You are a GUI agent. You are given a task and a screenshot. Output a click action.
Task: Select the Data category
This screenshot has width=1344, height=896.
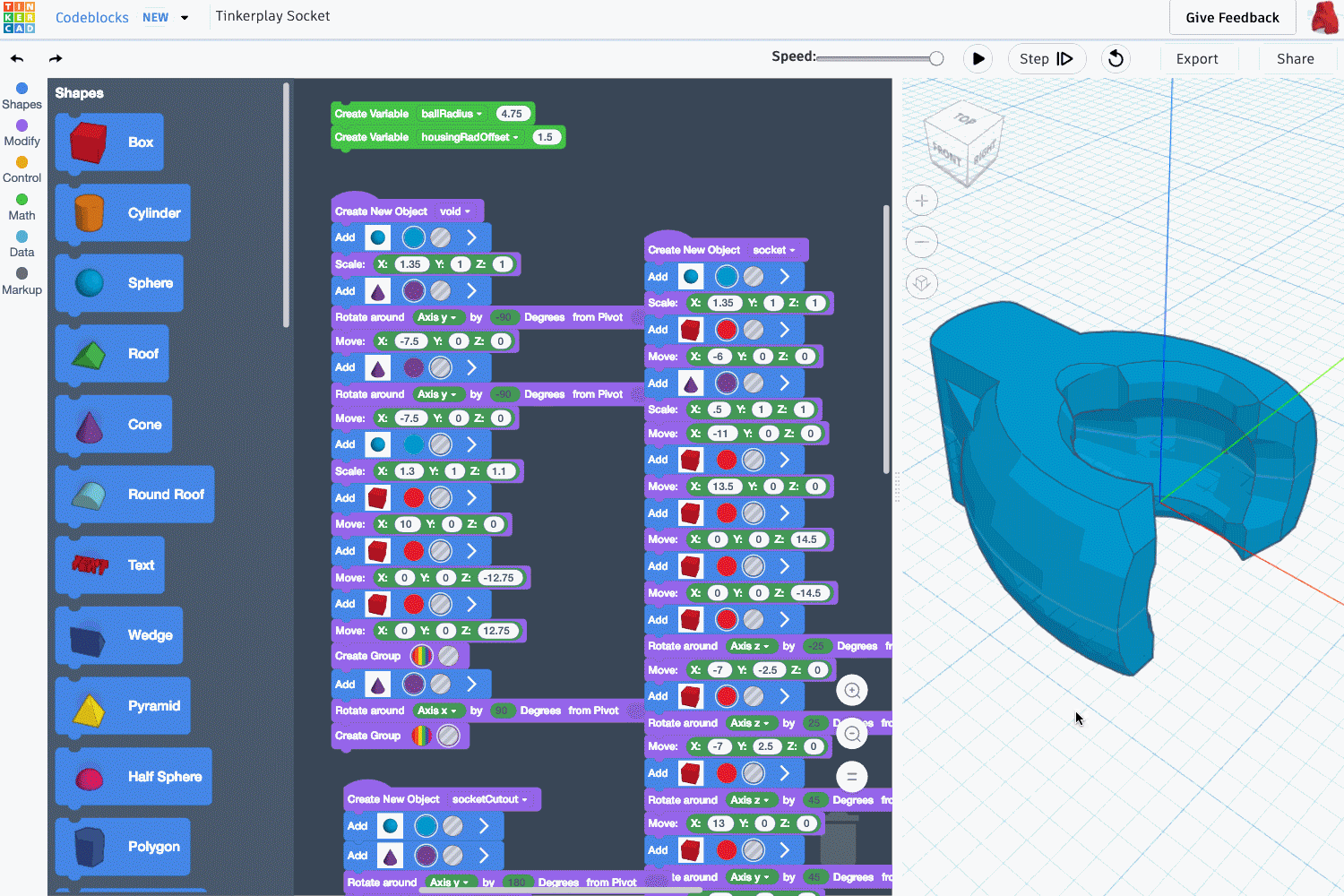[x=22, y=244]
